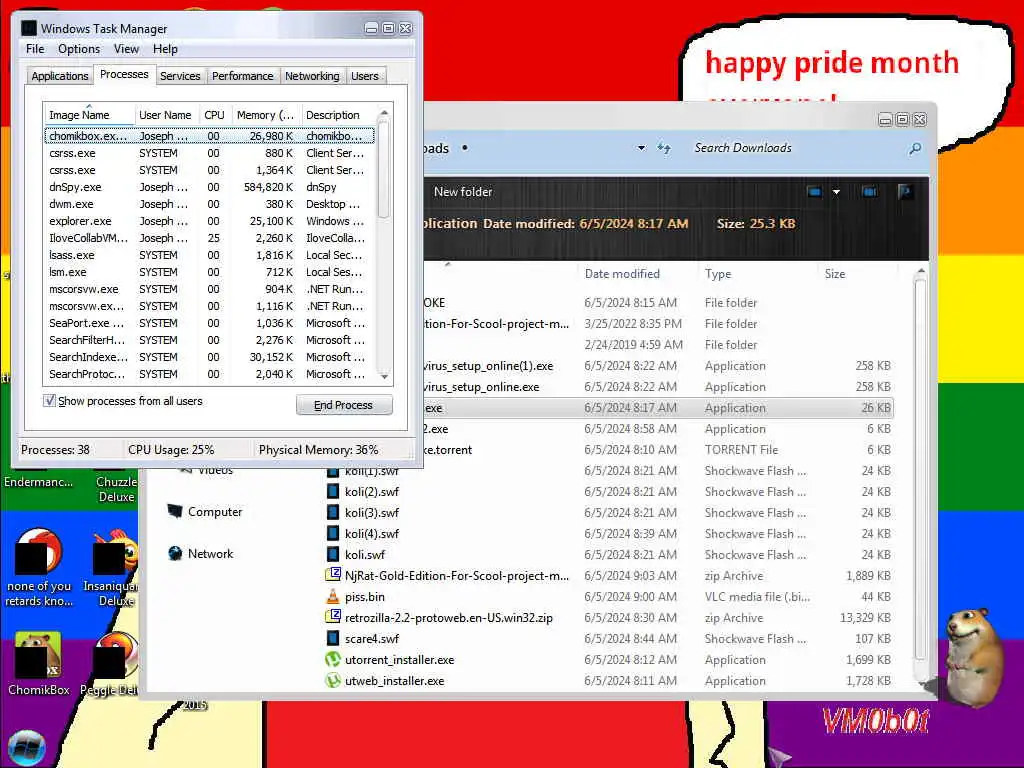Sort processes by Memory column
The image size is (1024, 768).
tap(266, 115)
